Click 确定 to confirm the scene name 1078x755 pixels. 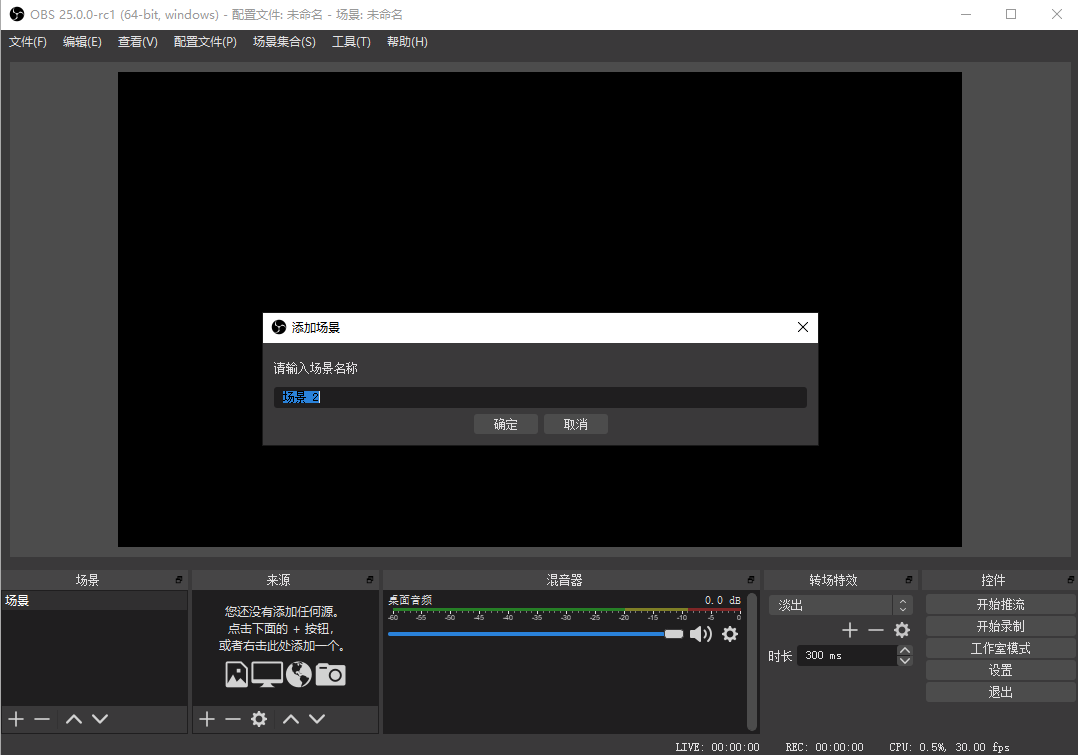(506, 424)
